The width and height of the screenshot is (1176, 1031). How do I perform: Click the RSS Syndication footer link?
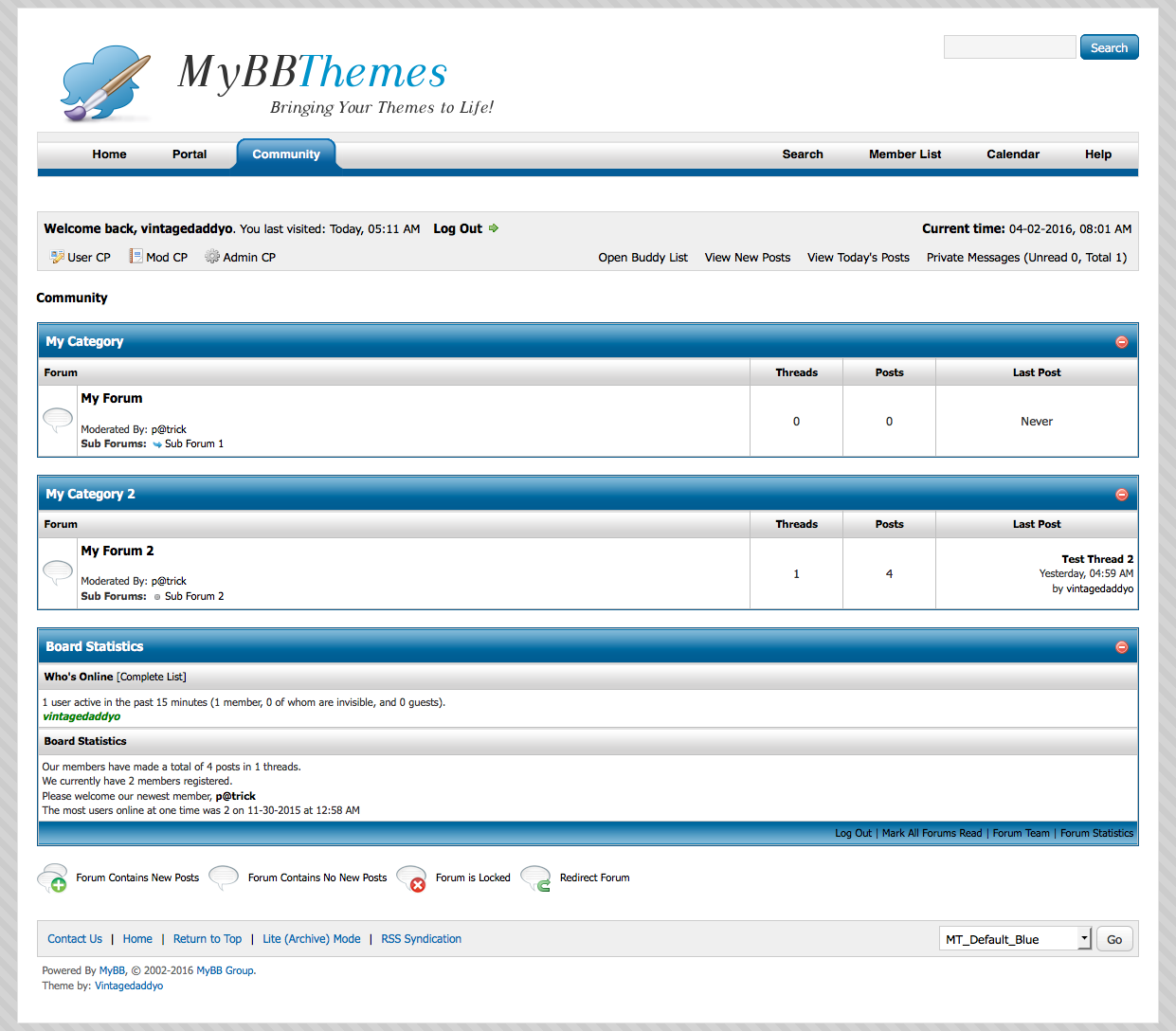(421, 939)
